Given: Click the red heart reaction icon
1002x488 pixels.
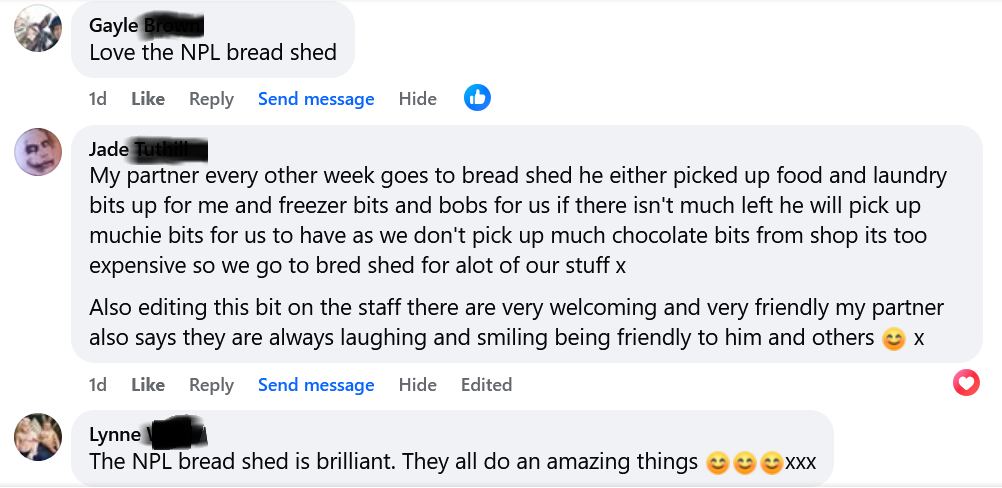Looking at the screenshot, I should click(x=966, y=382).
